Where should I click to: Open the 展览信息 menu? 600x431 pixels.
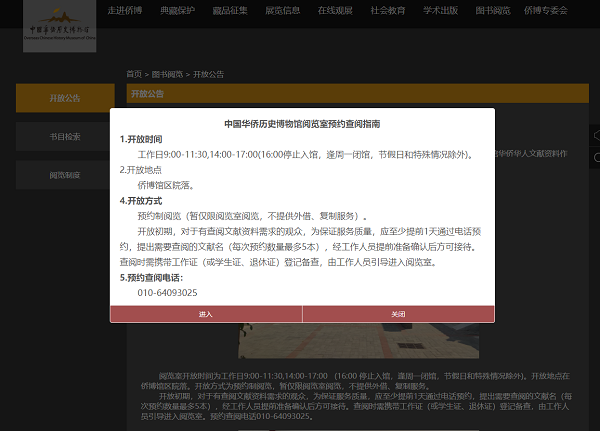pos(282,10)
